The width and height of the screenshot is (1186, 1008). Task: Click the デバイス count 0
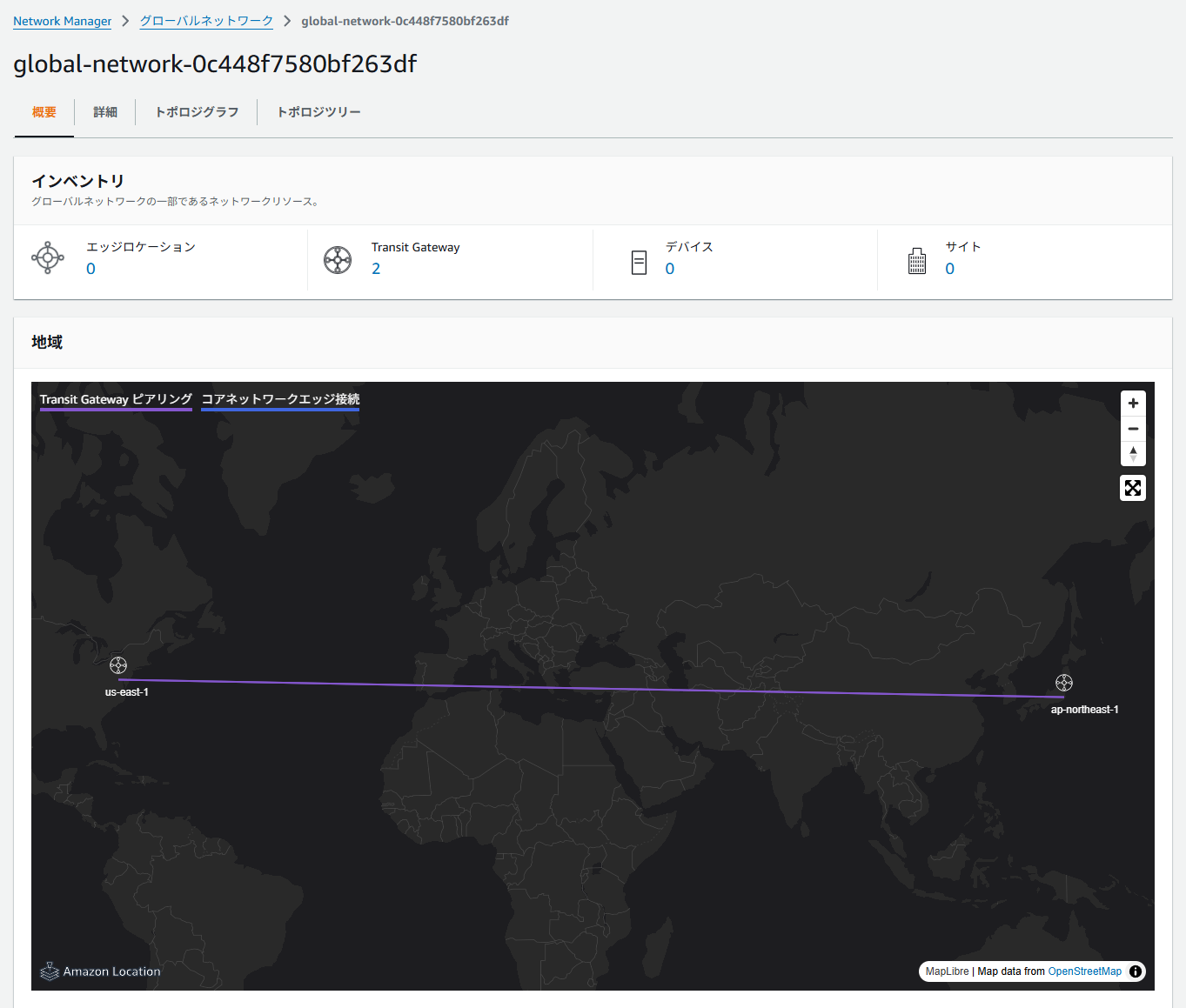670,269
